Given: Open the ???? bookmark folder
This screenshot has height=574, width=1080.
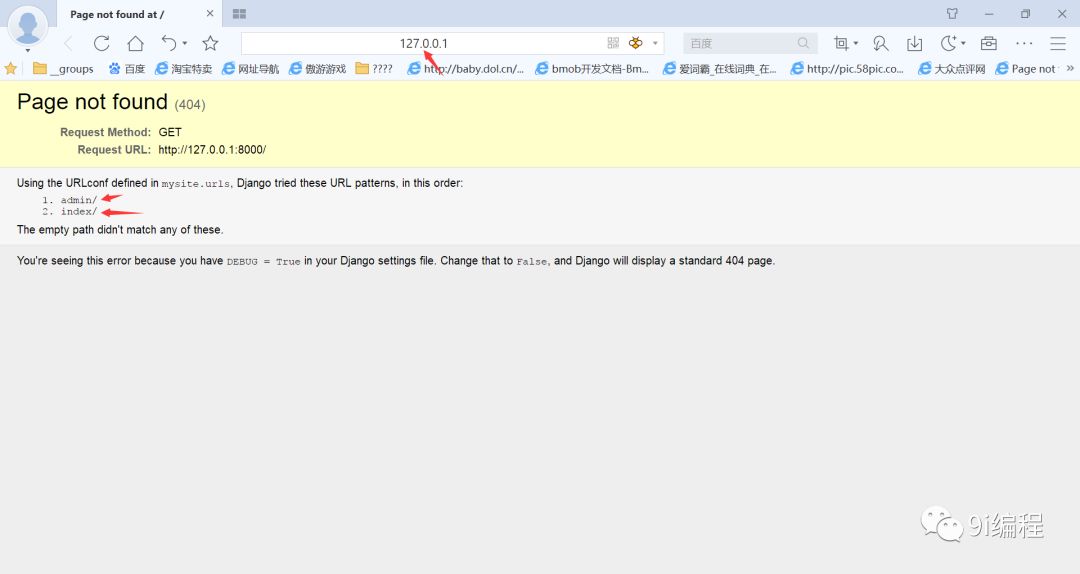Looking at the screenshot, I should pos(374,69).
